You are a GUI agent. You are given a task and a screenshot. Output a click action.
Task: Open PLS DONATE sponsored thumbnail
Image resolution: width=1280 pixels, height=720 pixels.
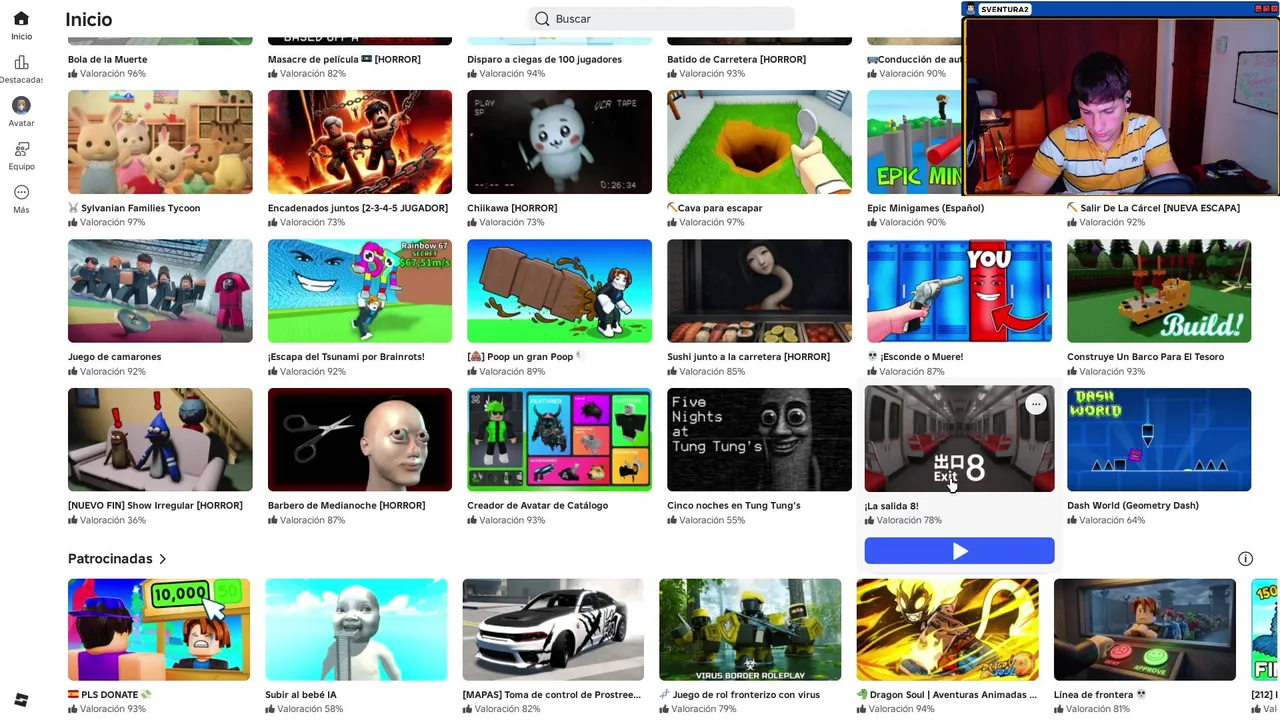click(x=159, y=630)
